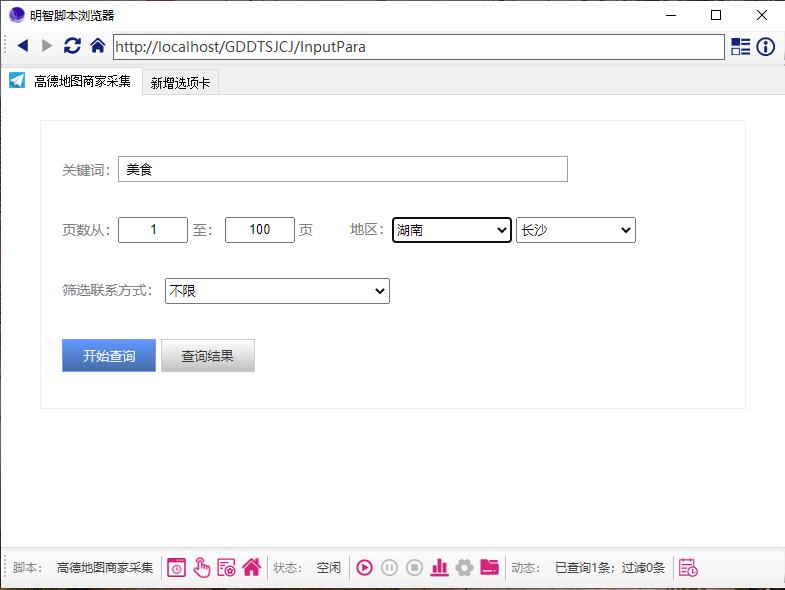Open the list view icon beside address bar
Image resolution: width=785 pixels, height=590 pixels.
click(x=740, y=47)
